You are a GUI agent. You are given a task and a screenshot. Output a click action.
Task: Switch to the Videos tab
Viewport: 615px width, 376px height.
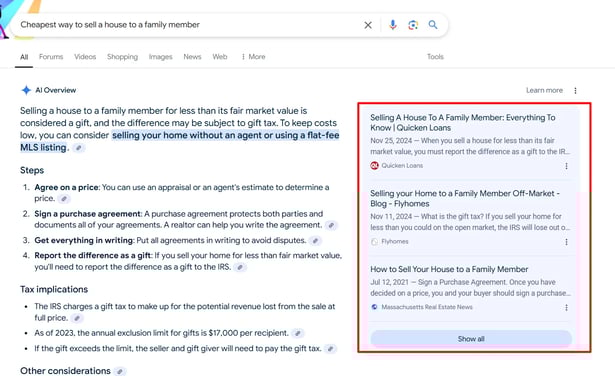tap(85, 57)
